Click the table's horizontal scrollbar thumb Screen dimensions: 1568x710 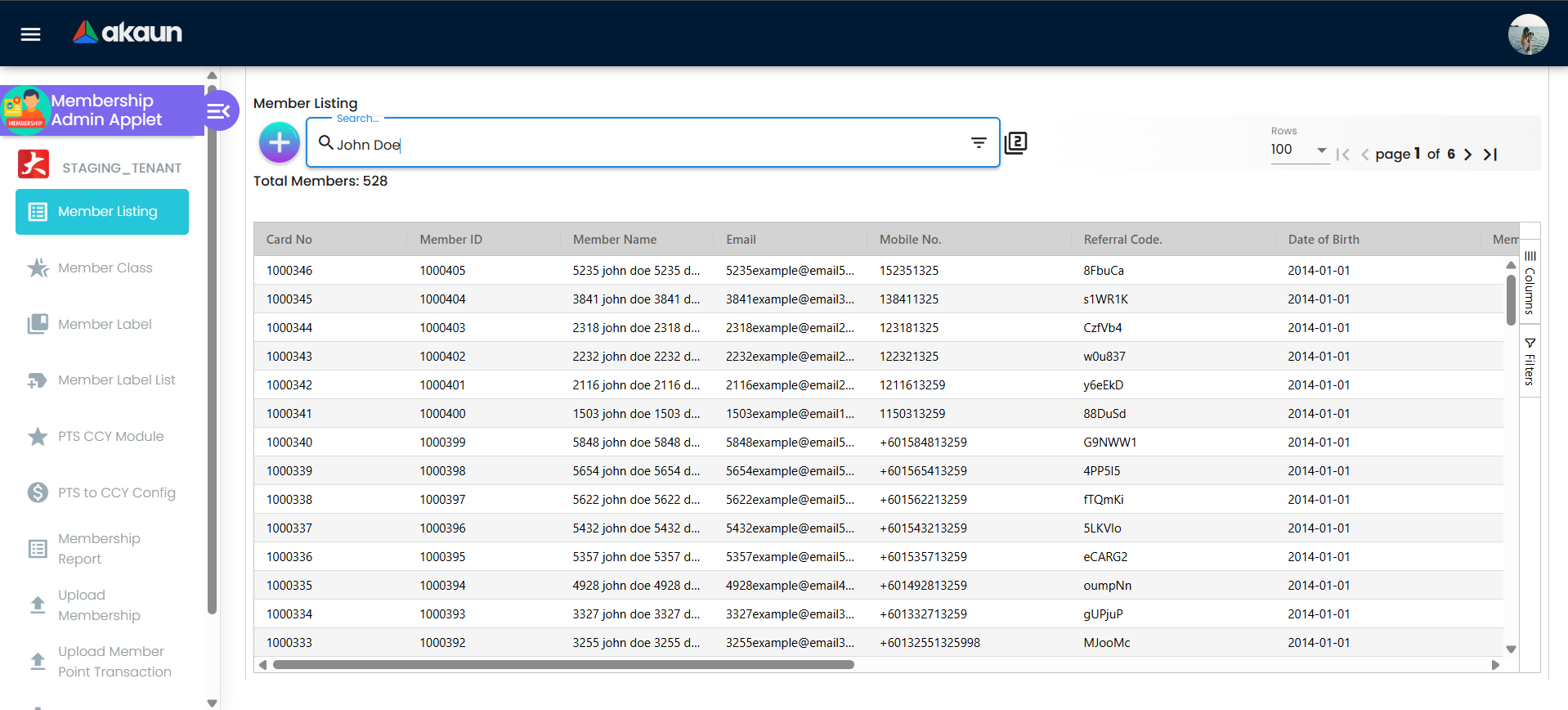pos(563,665)
